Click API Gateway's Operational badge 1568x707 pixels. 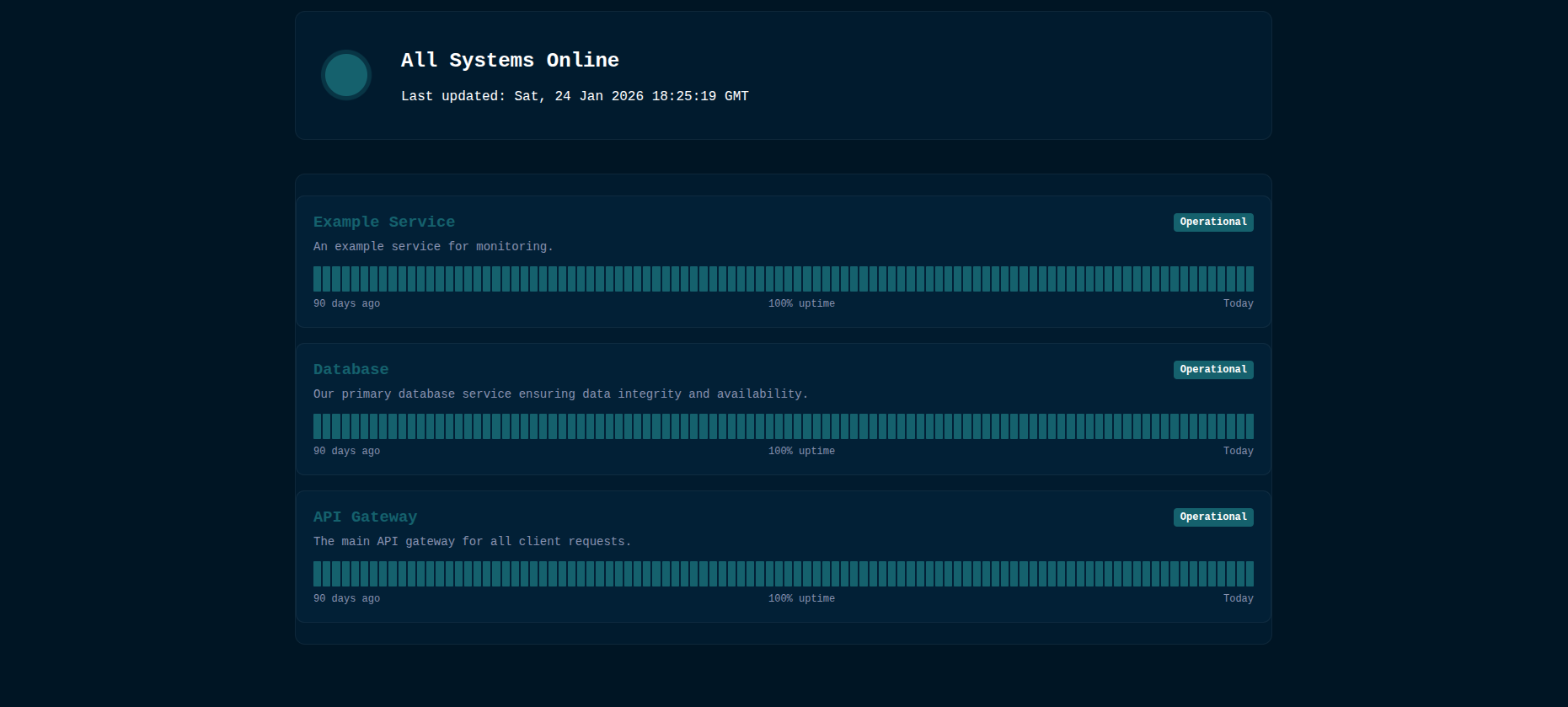pos(1212,517)
